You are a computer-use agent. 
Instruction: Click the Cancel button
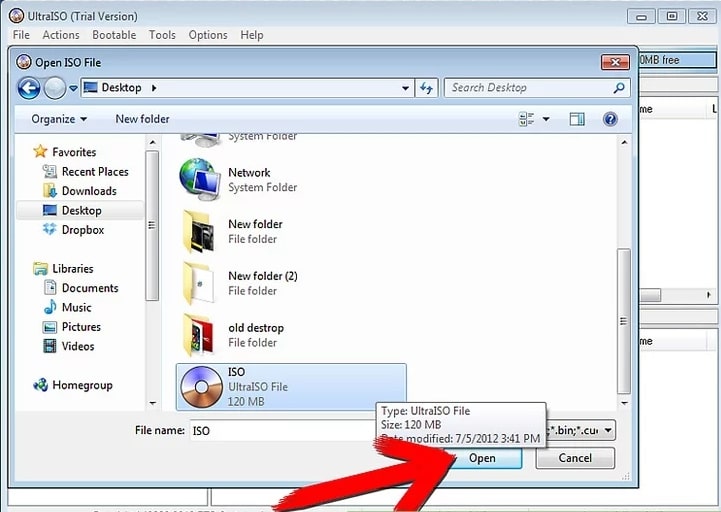(575, 458)
